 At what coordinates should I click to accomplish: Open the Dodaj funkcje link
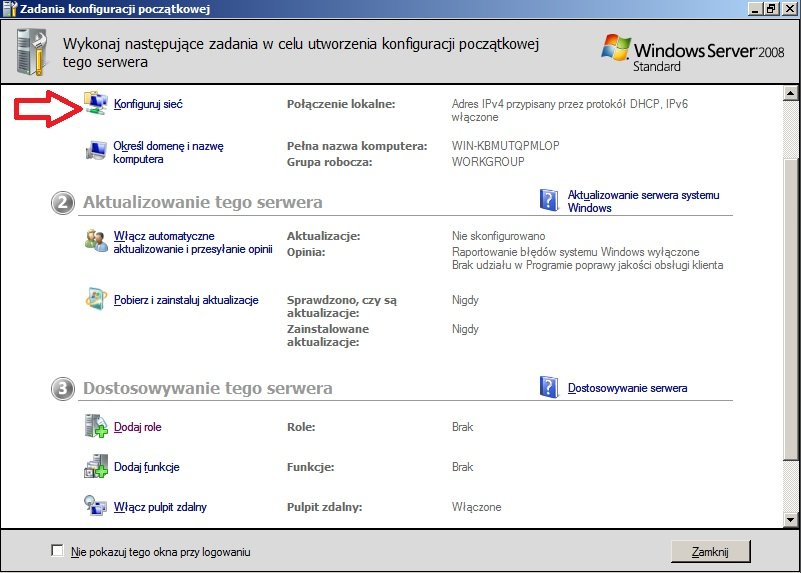147,467
